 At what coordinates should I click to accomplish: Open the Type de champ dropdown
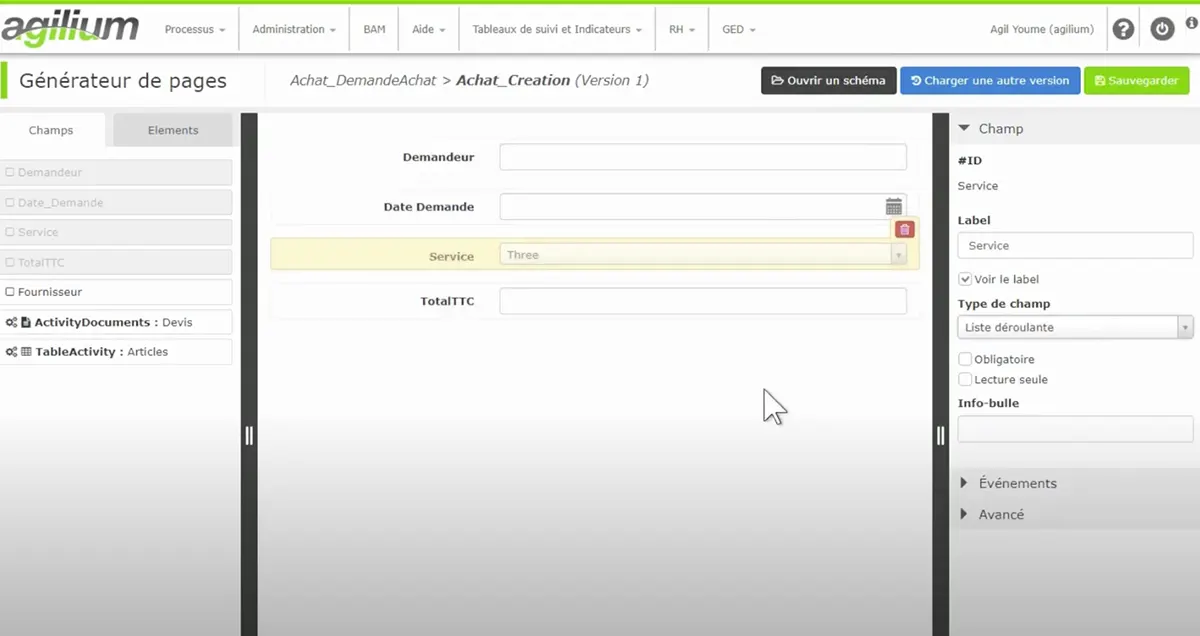[x=1075, y=327]
